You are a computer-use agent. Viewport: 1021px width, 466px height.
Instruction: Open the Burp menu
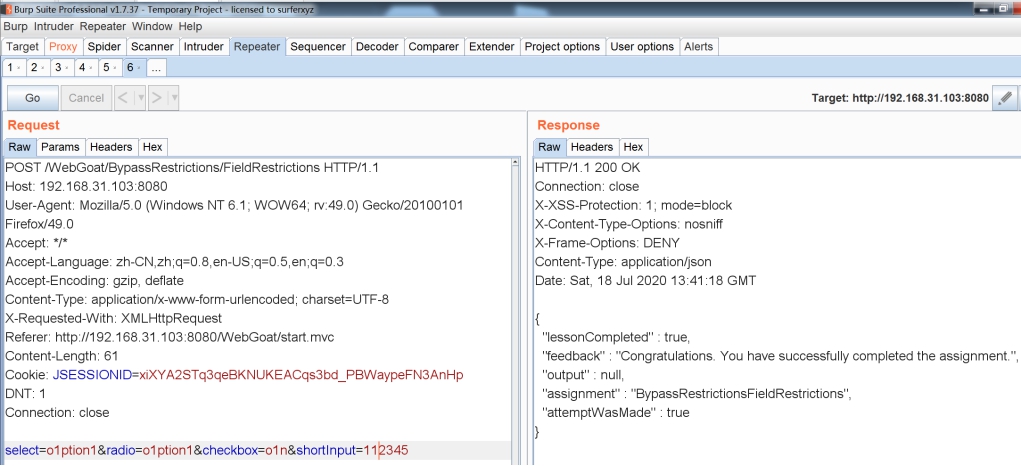point(17,27)
